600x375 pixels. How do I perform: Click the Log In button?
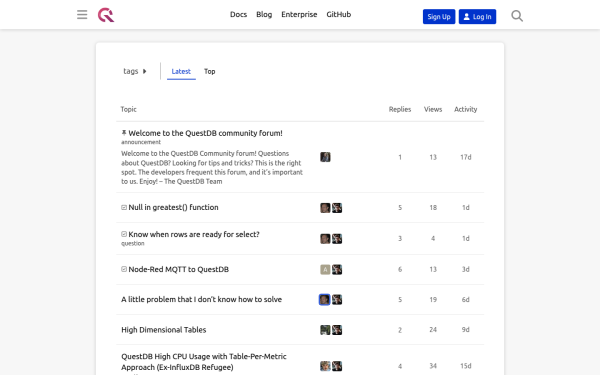[x=478, y=16]
